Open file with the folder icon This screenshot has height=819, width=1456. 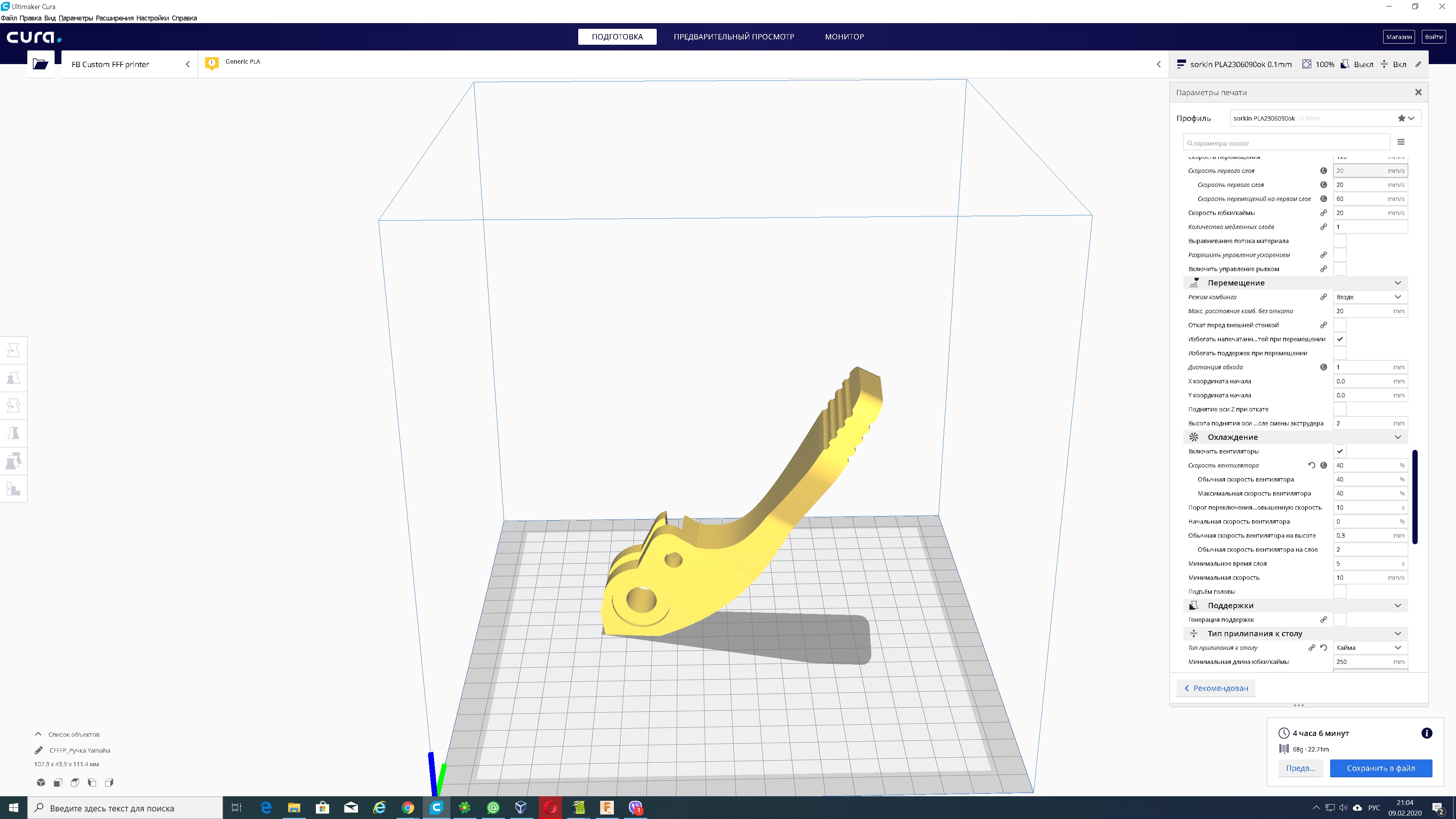[40, 64]
